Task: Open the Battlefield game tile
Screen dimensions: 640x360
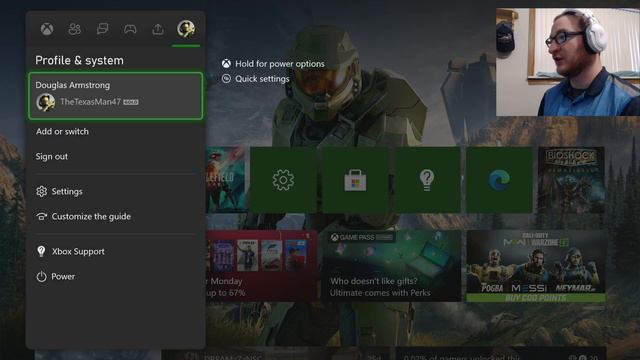Action: (x=225, y=180)
